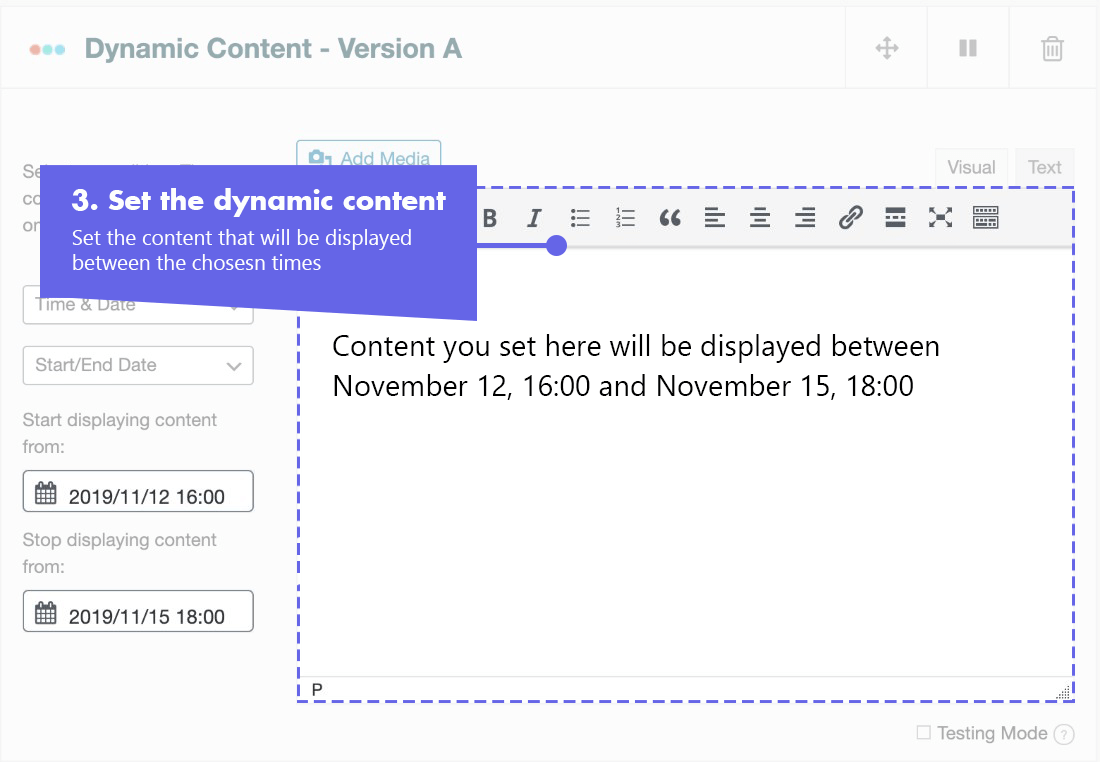Screen dimensions: 1100x762
Task: Open the Time & Date dropdown
Action: [x=138, y=306]
